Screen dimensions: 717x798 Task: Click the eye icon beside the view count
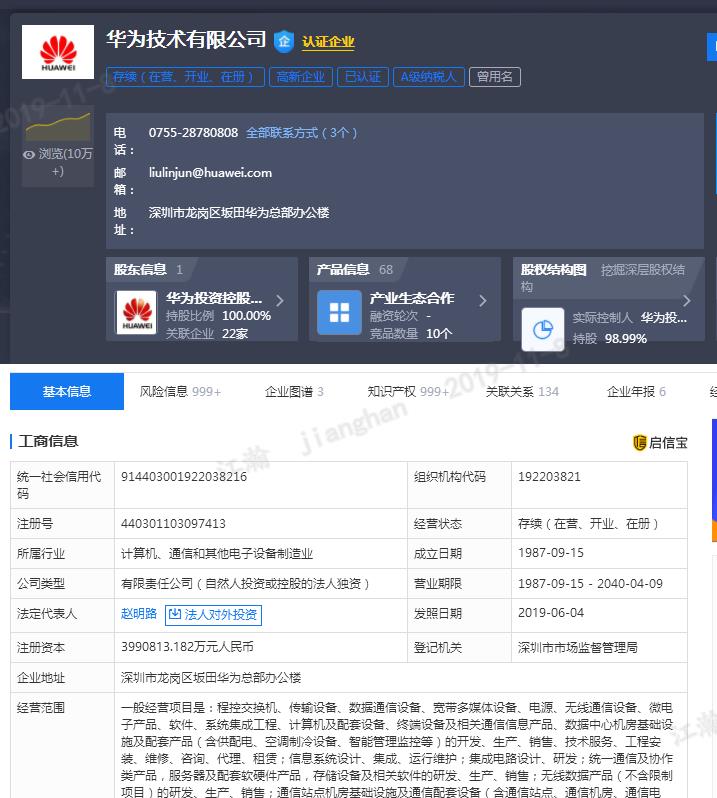pos(29,154)
